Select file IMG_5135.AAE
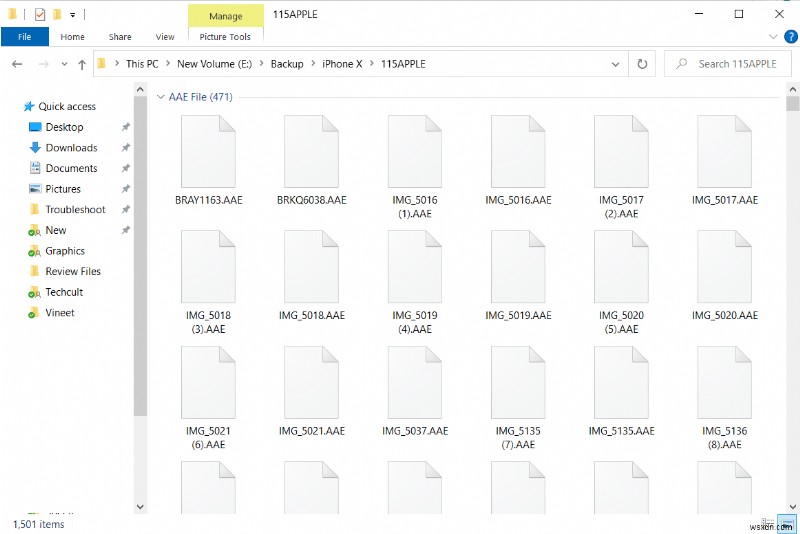800x534 pixels. (621, 392)
